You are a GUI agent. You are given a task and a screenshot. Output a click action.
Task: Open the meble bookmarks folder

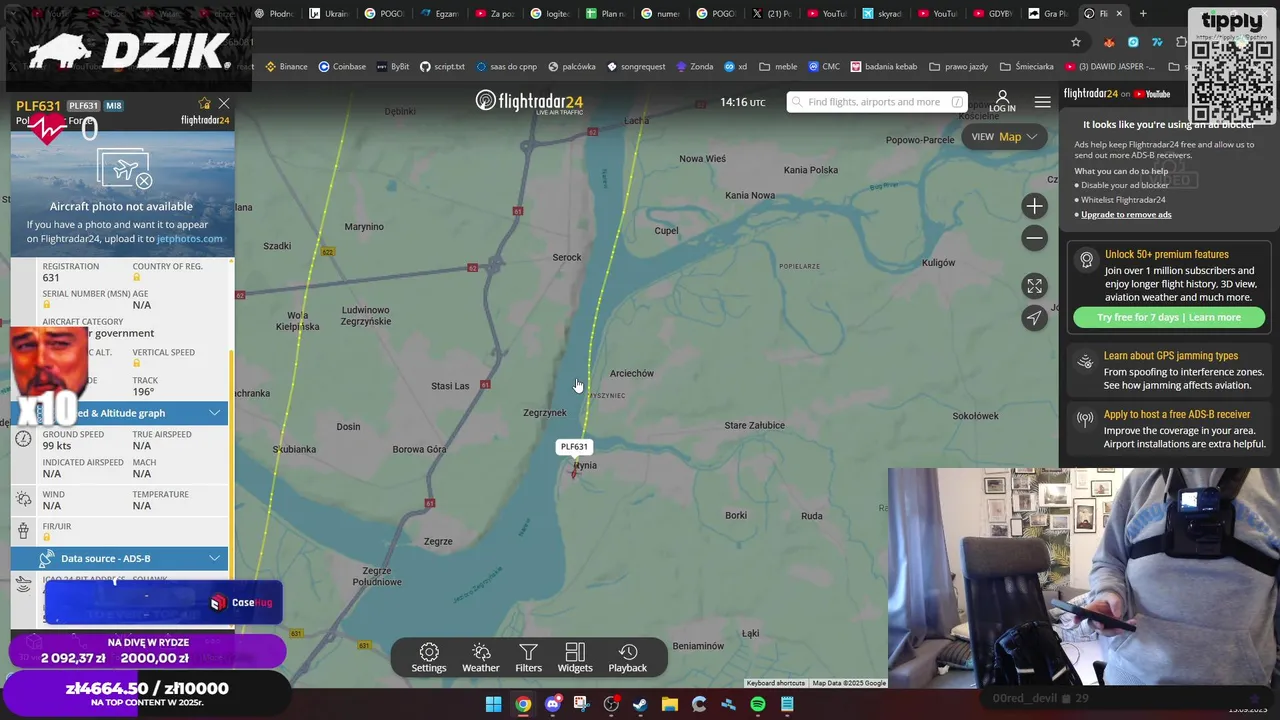(778, 67)
